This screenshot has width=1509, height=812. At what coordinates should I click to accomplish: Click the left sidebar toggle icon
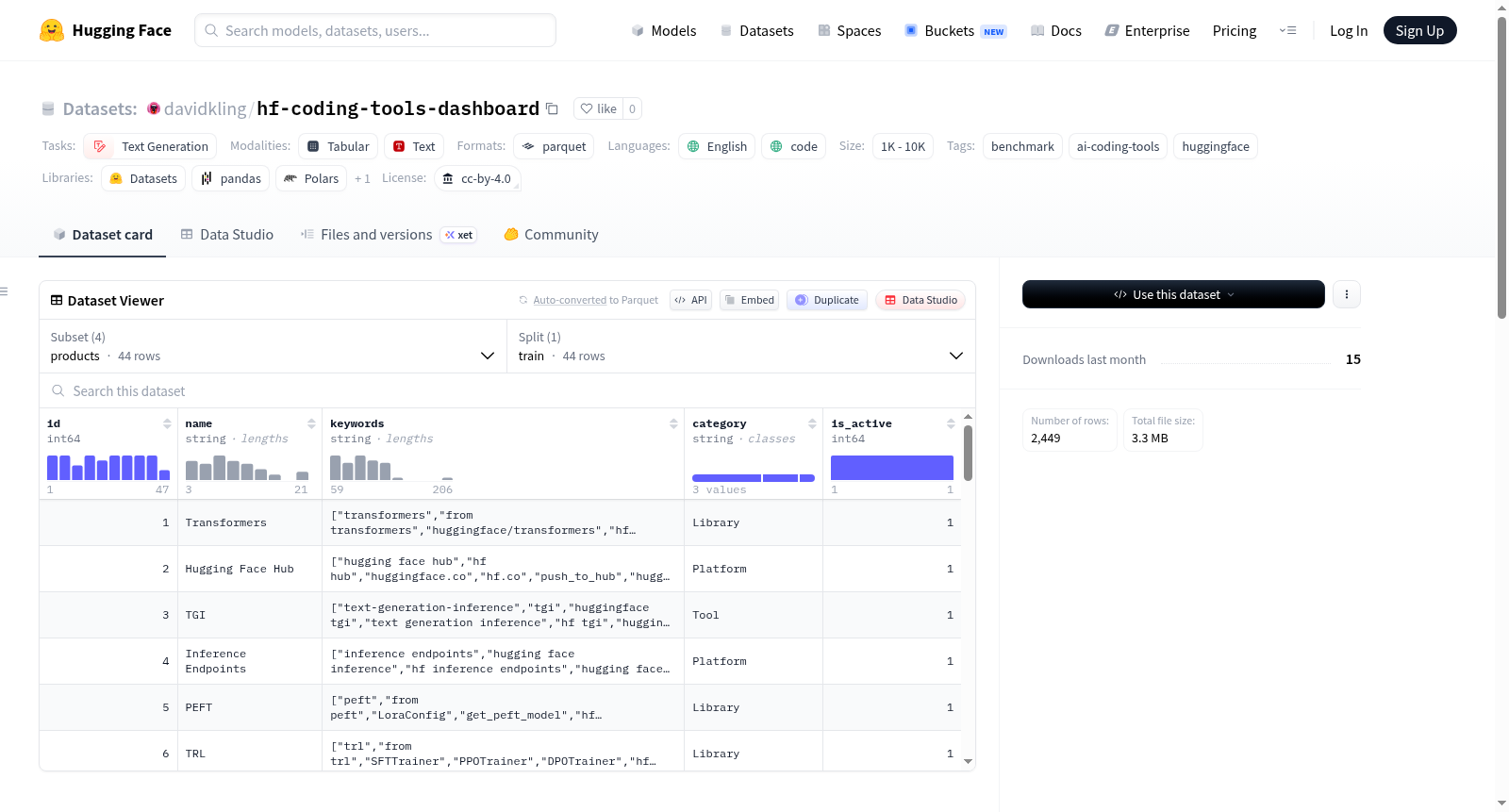[4, 291]
